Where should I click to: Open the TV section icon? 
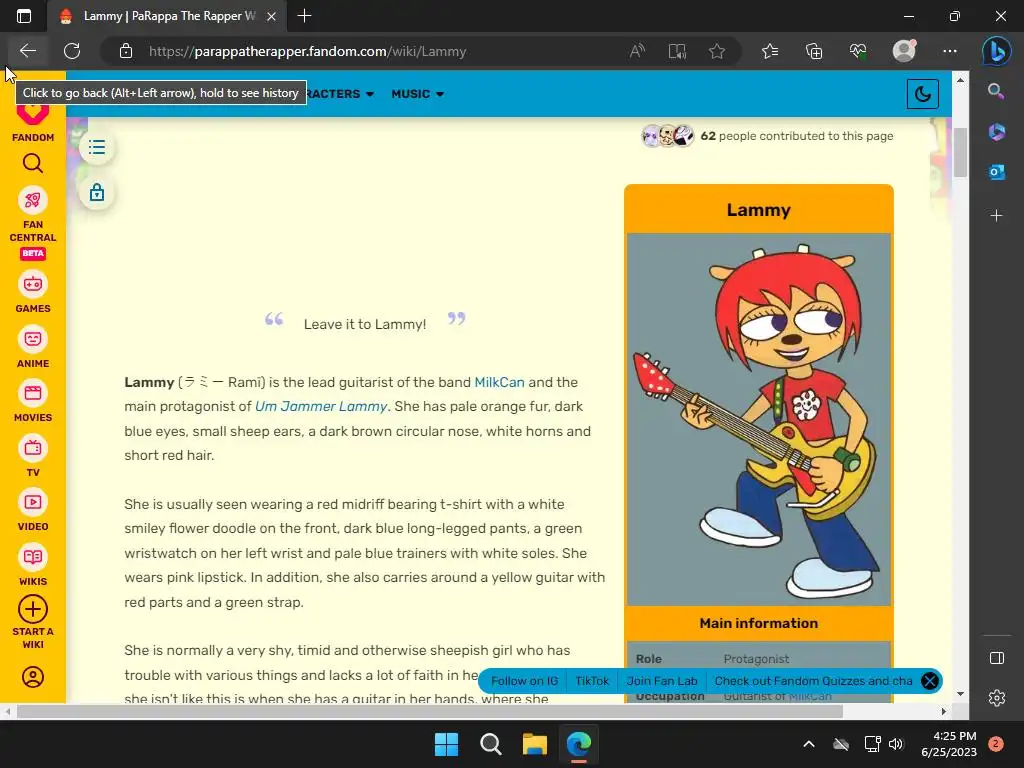point(33,448)
